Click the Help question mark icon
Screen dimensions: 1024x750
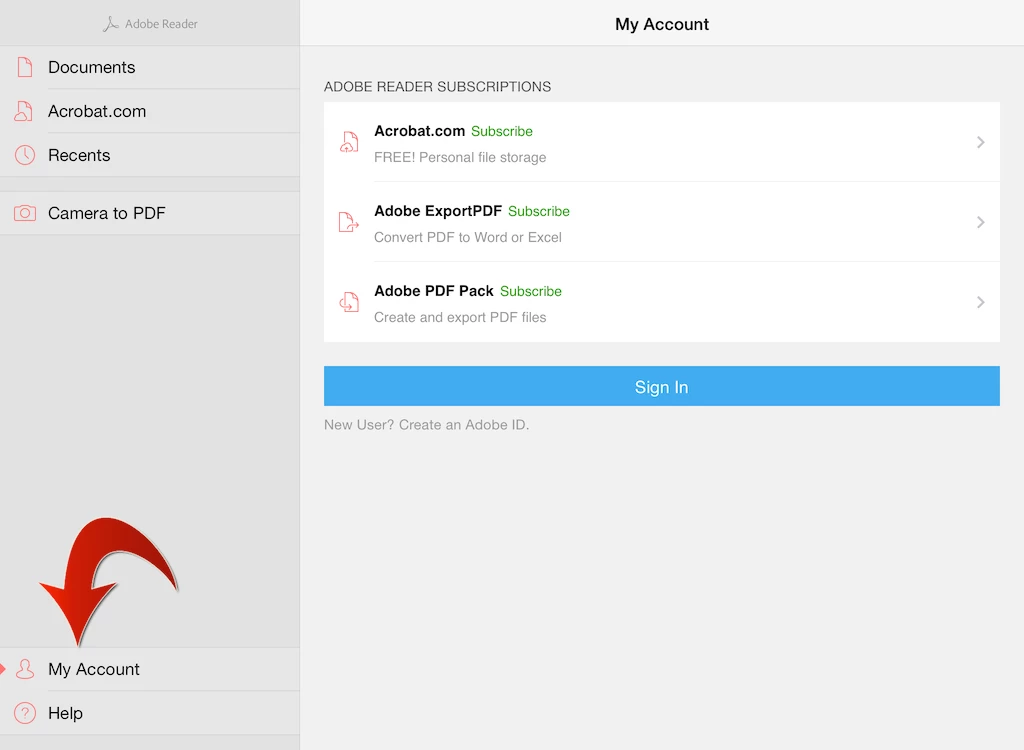(x=25, y=713)
